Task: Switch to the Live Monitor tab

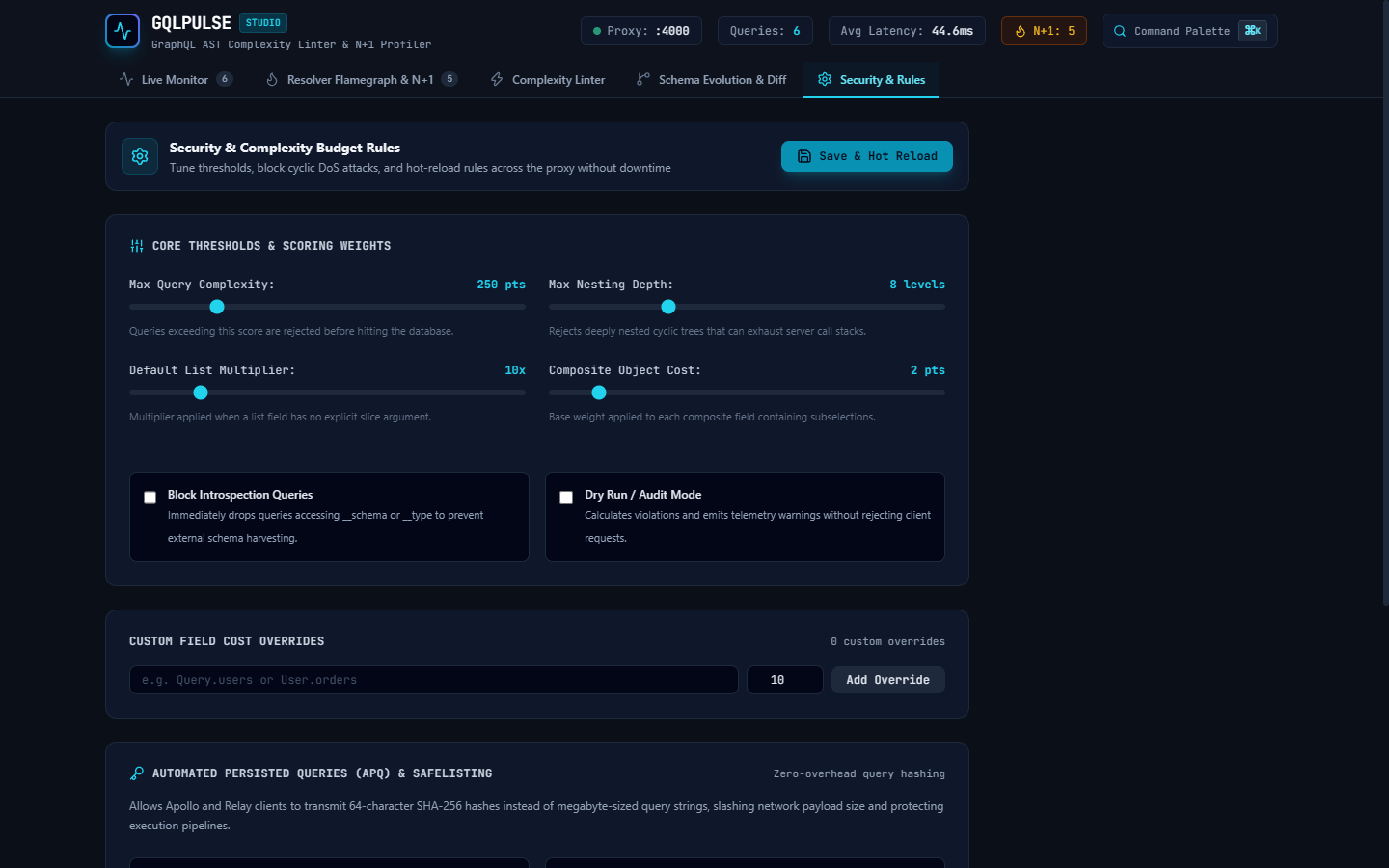Action: 176,79
